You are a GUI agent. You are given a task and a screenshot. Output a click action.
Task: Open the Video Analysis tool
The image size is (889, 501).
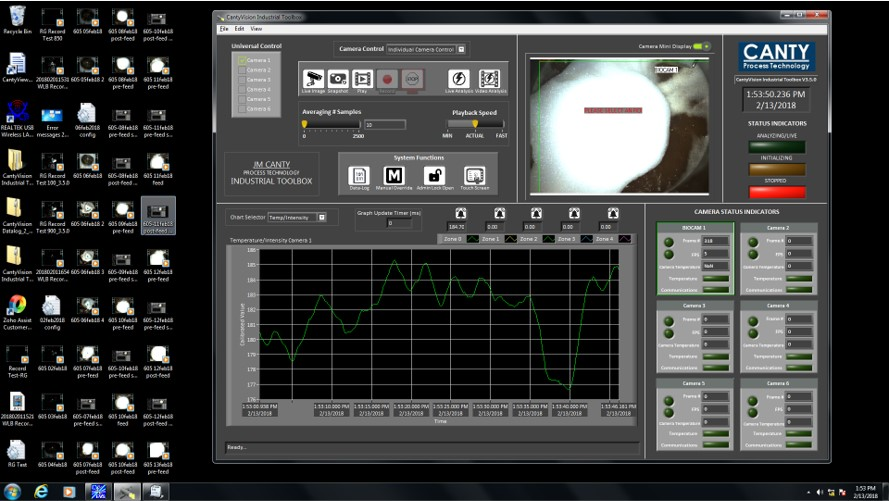[488, 78]
